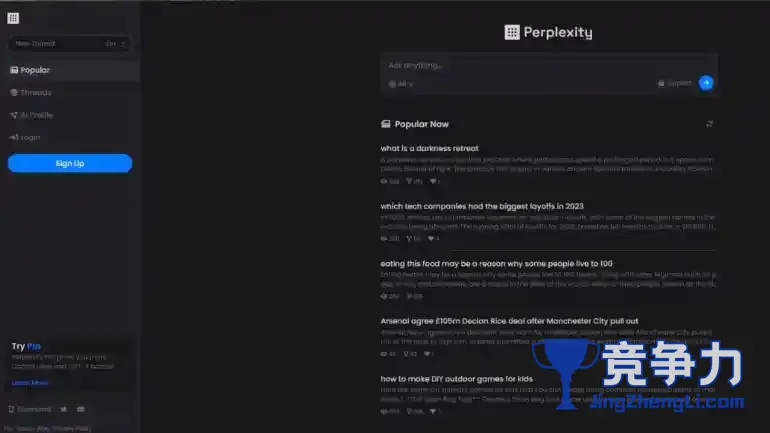Expand the All focus dropdown
This screenshot has height=433, width=770.
[401, 84]
